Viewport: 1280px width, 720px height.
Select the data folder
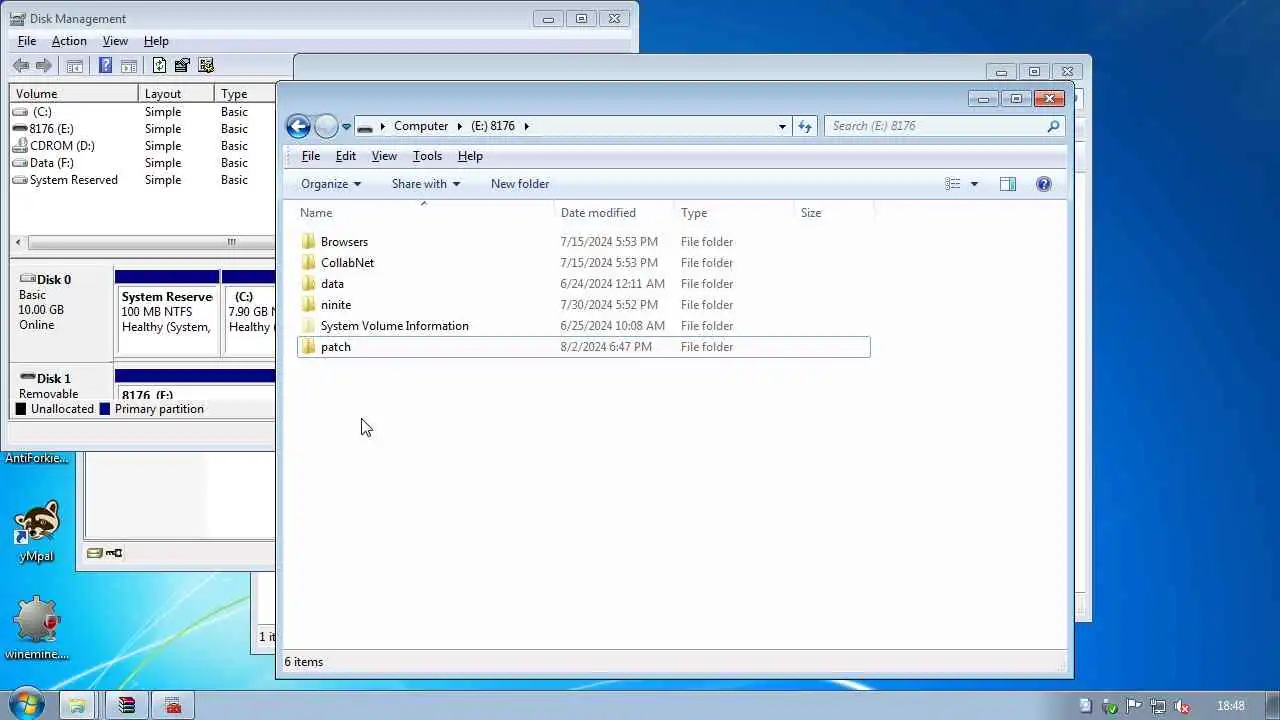coord(583,284)
